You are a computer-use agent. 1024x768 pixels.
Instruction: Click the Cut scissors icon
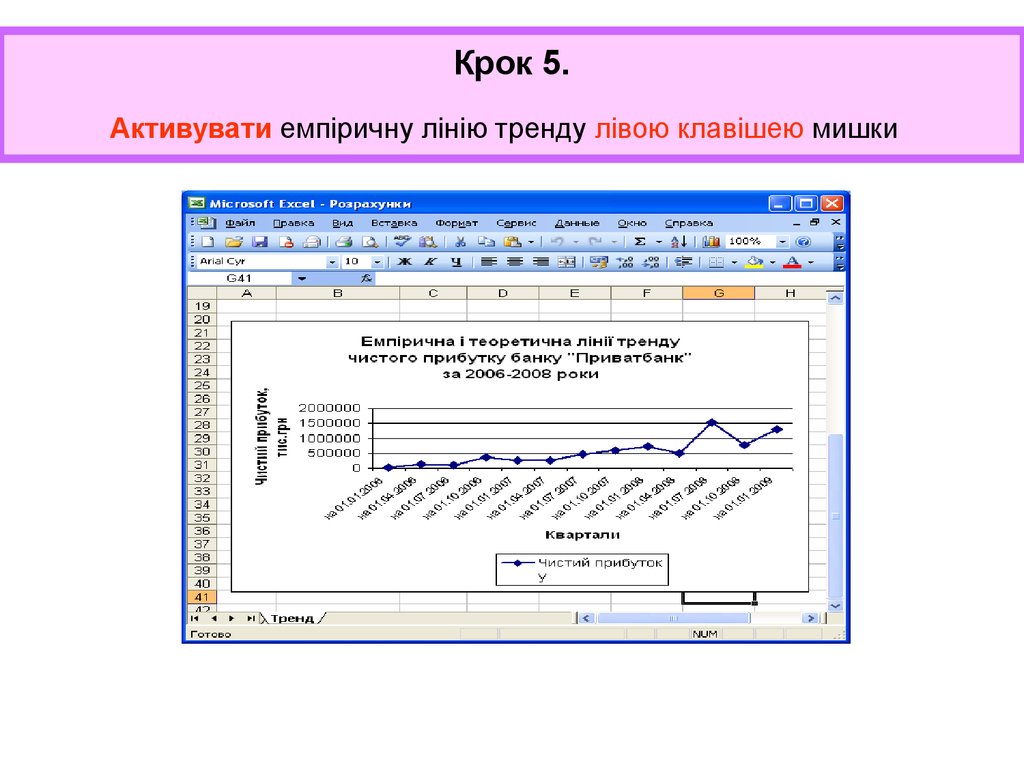(x=460, y=242)
